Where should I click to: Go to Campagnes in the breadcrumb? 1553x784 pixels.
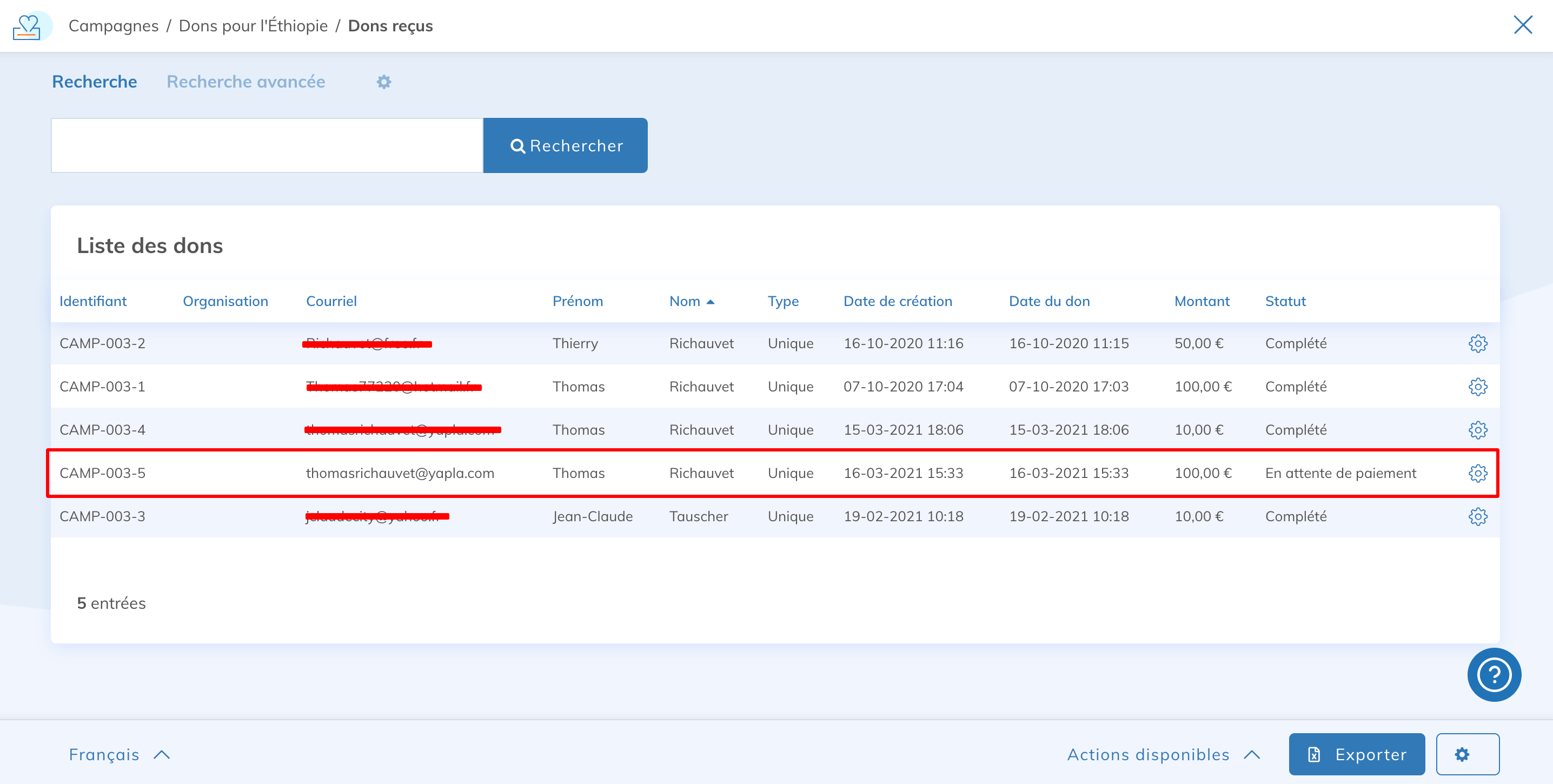tap(114, 26)
